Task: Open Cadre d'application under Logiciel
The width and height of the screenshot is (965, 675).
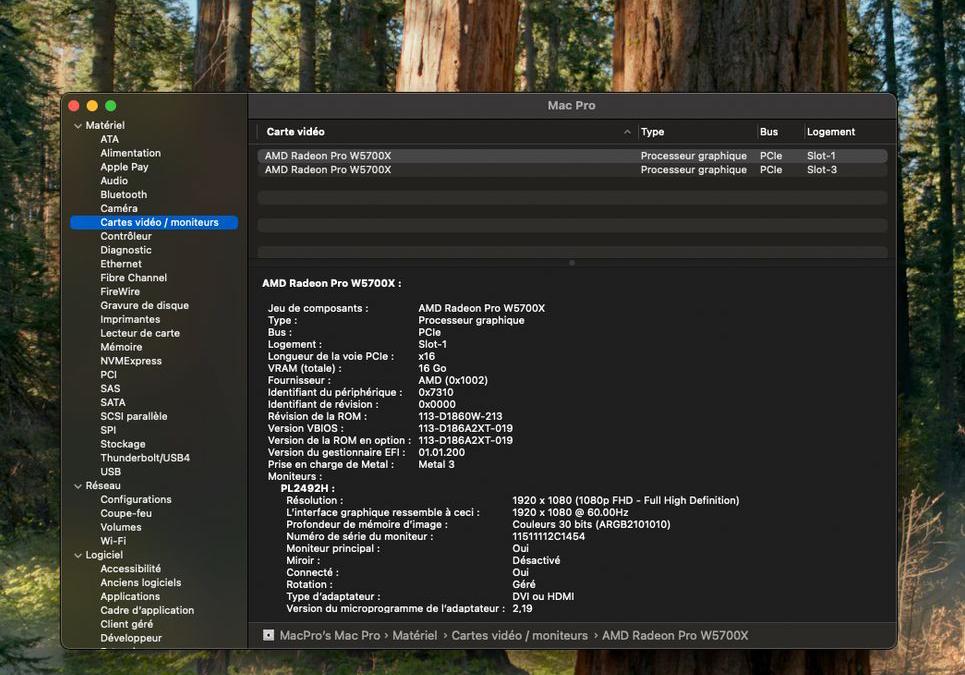Action: tap(147, 610)
